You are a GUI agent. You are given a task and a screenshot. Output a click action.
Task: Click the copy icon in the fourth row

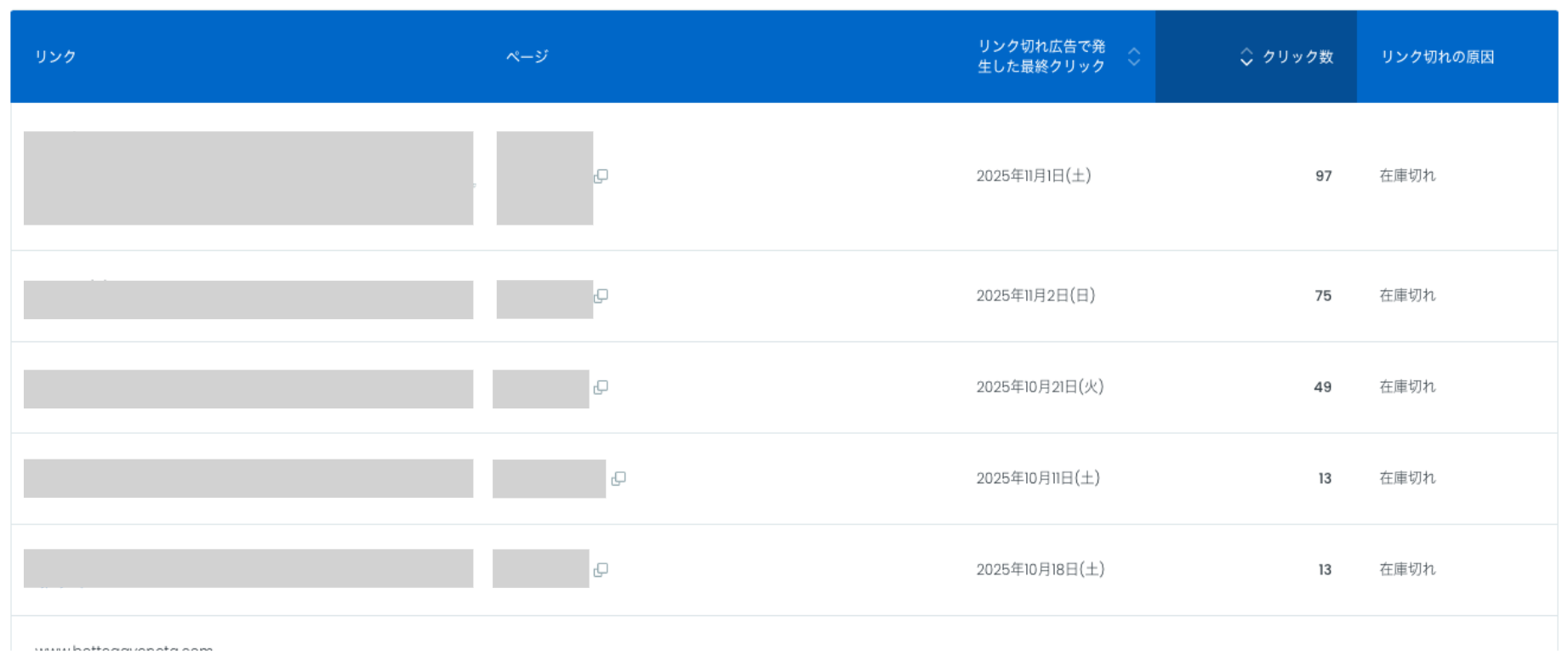[x=619, y=479]
